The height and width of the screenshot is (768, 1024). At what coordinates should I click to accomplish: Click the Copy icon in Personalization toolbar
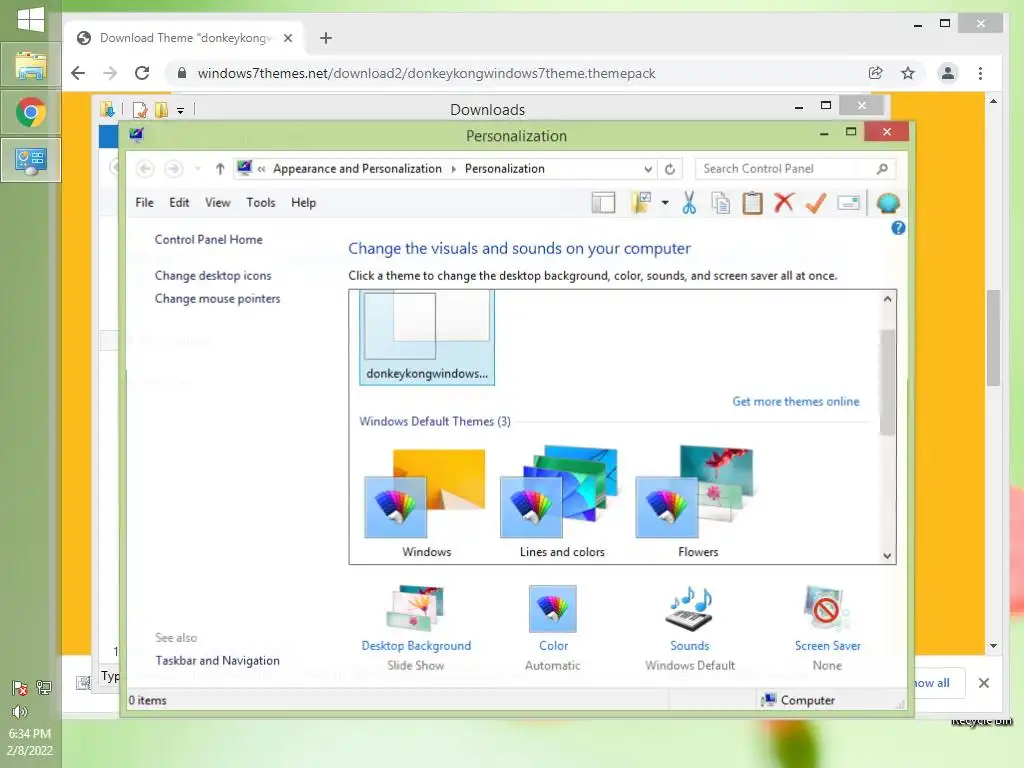721,203
